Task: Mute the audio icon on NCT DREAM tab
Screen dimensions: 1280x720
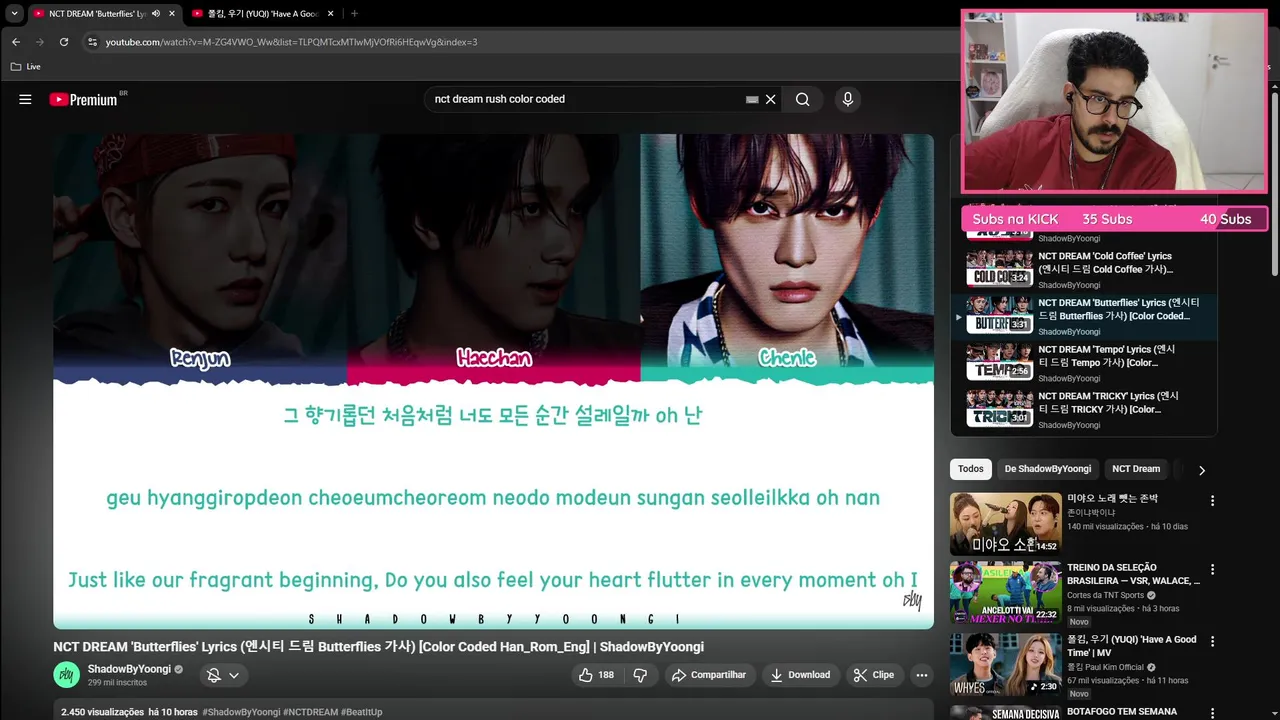Action: [155, 13]
